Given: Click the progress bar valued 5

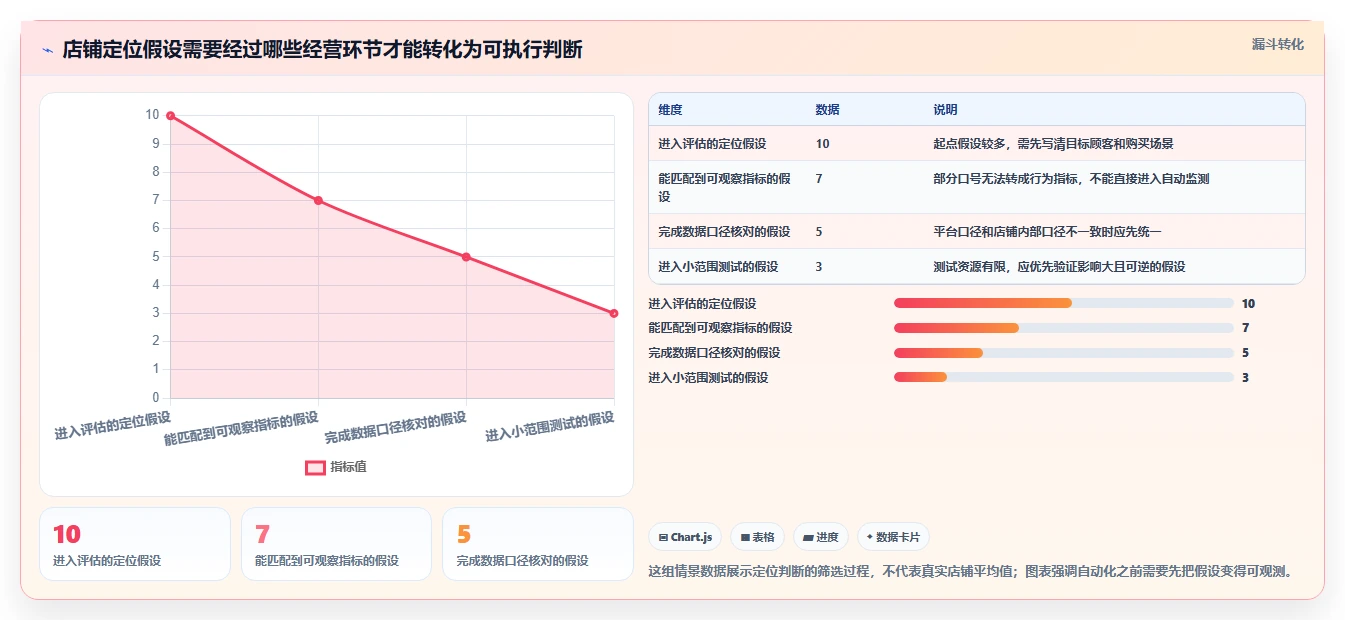Looking at the screenshot, I should click(x=1064, y=353).
